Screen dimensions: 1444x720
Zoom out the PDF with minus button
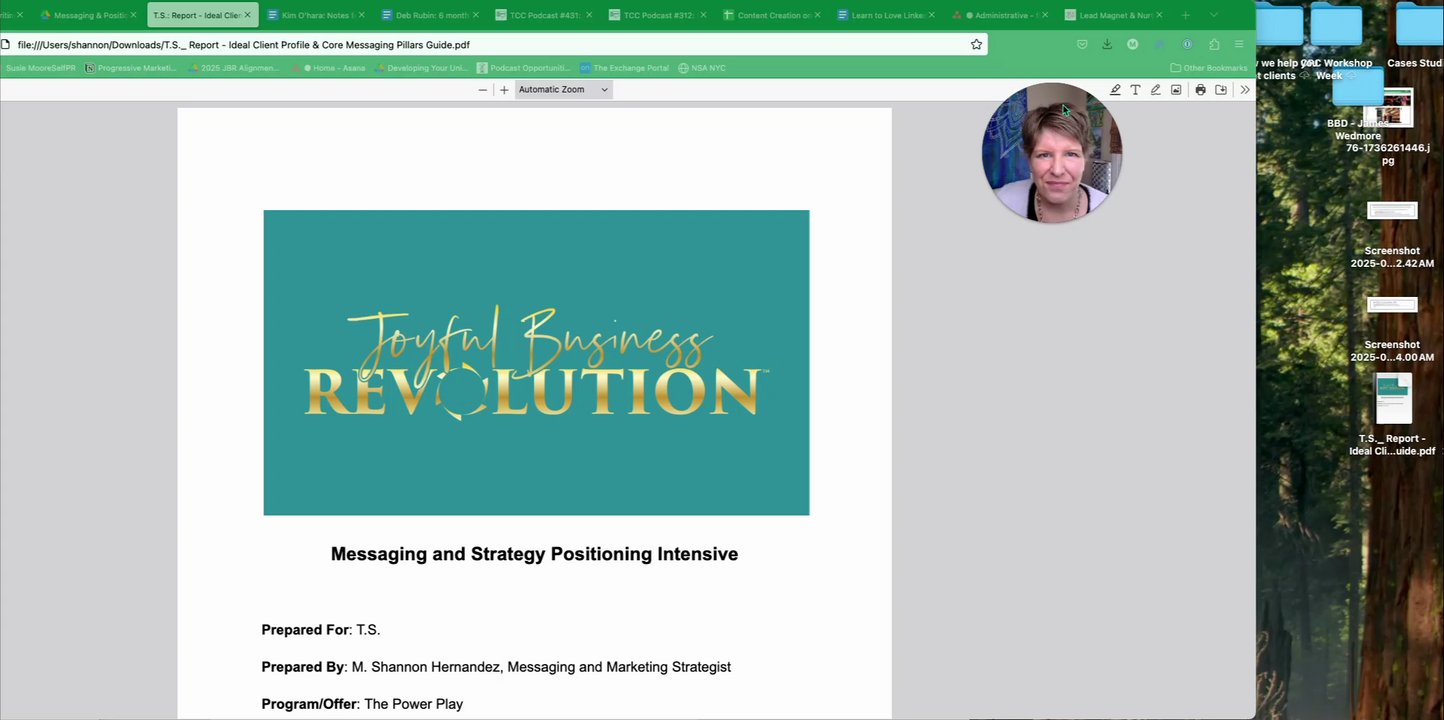coord(482,90)
